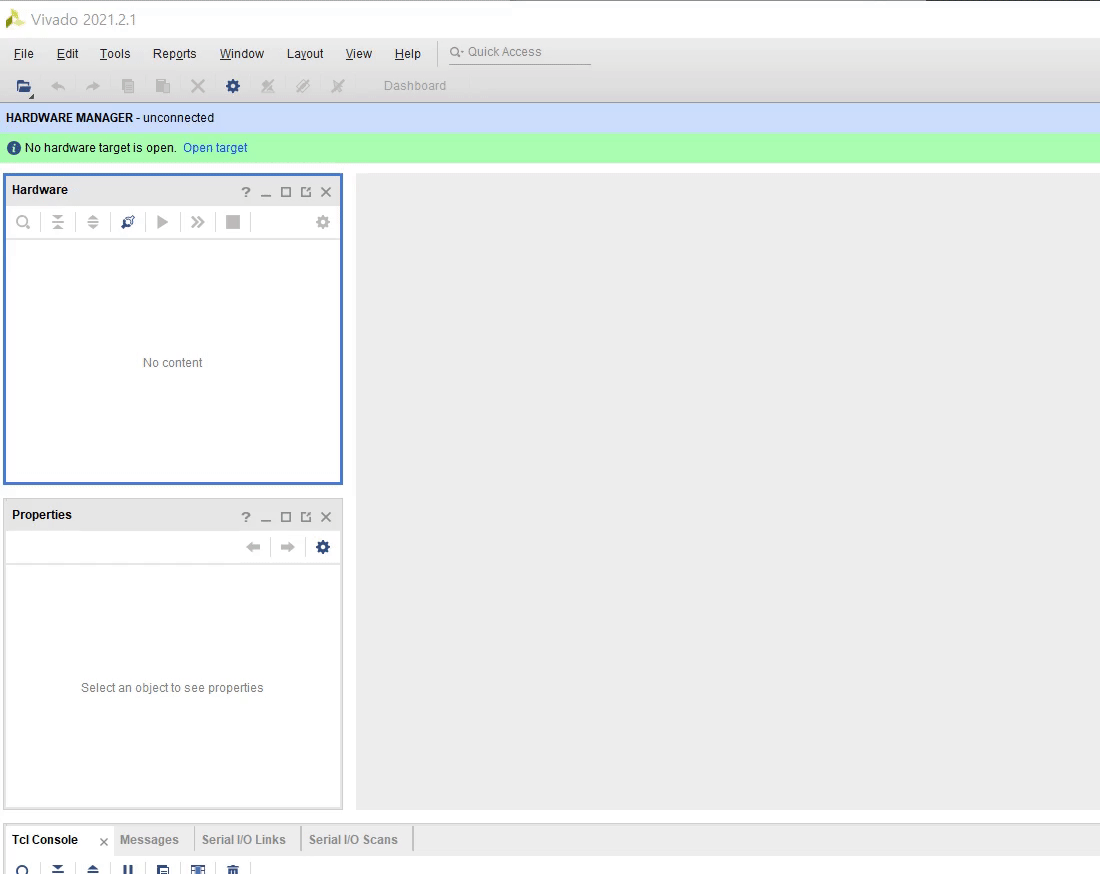Open the View menu
This screenshot has width=1100, height=874.
click(358, 54)
